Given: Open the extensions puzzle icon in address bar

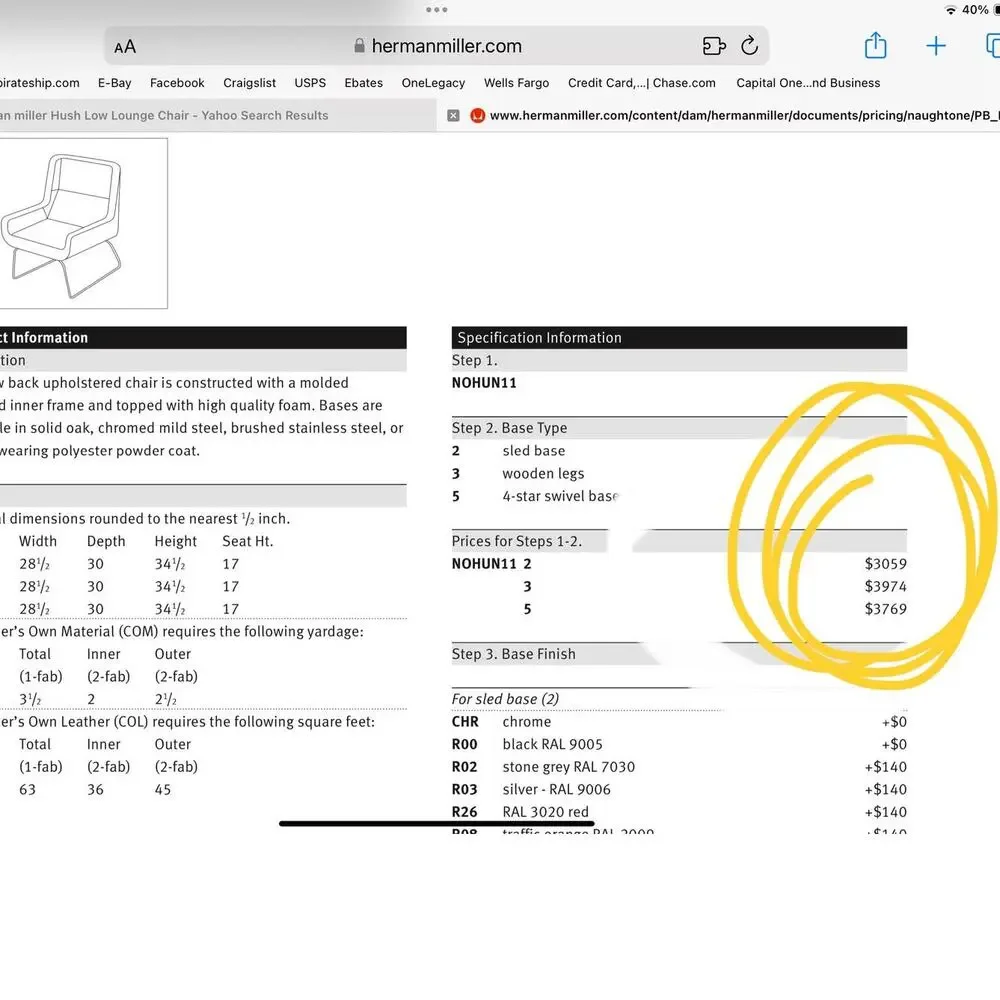Looking at the screenshot, I should (714, 46).
